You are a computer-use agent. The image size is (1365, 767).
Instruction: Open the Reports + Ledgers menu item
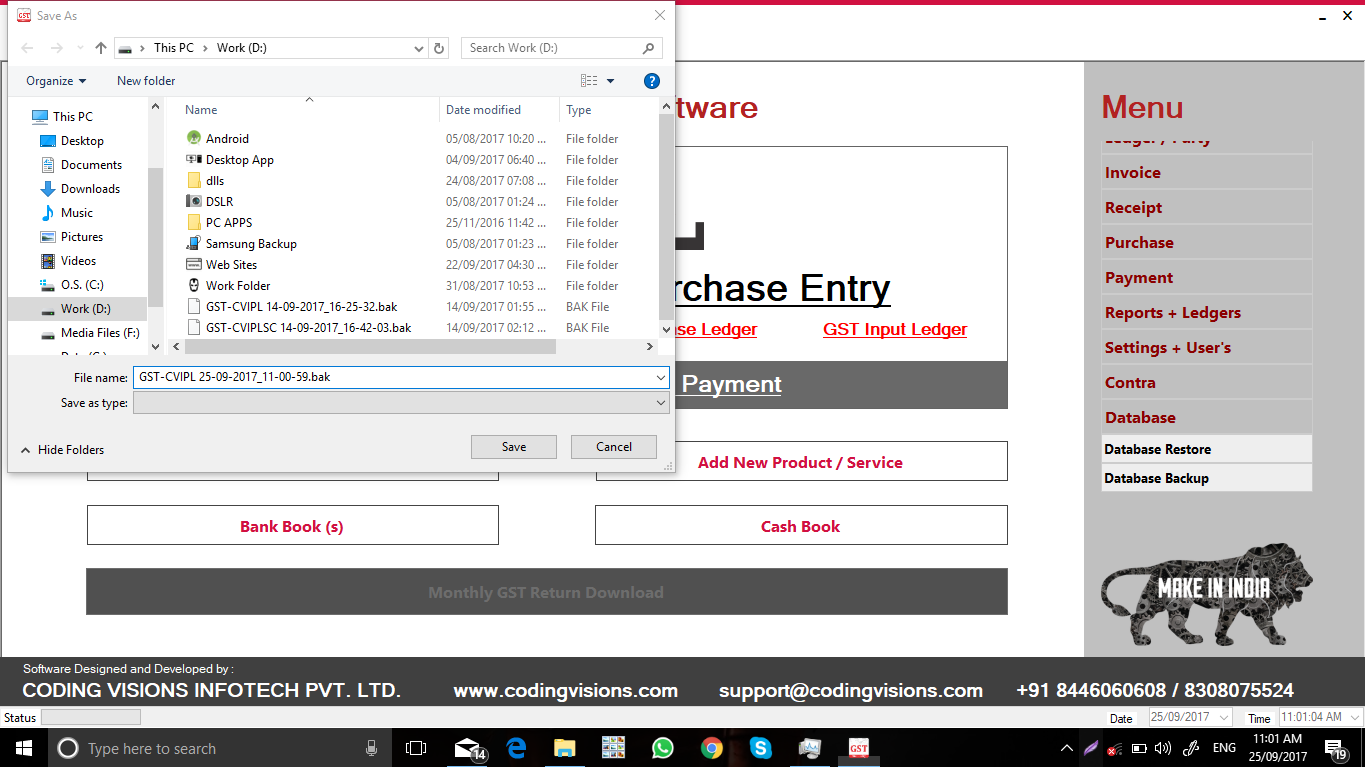[x=1175, y=311]
